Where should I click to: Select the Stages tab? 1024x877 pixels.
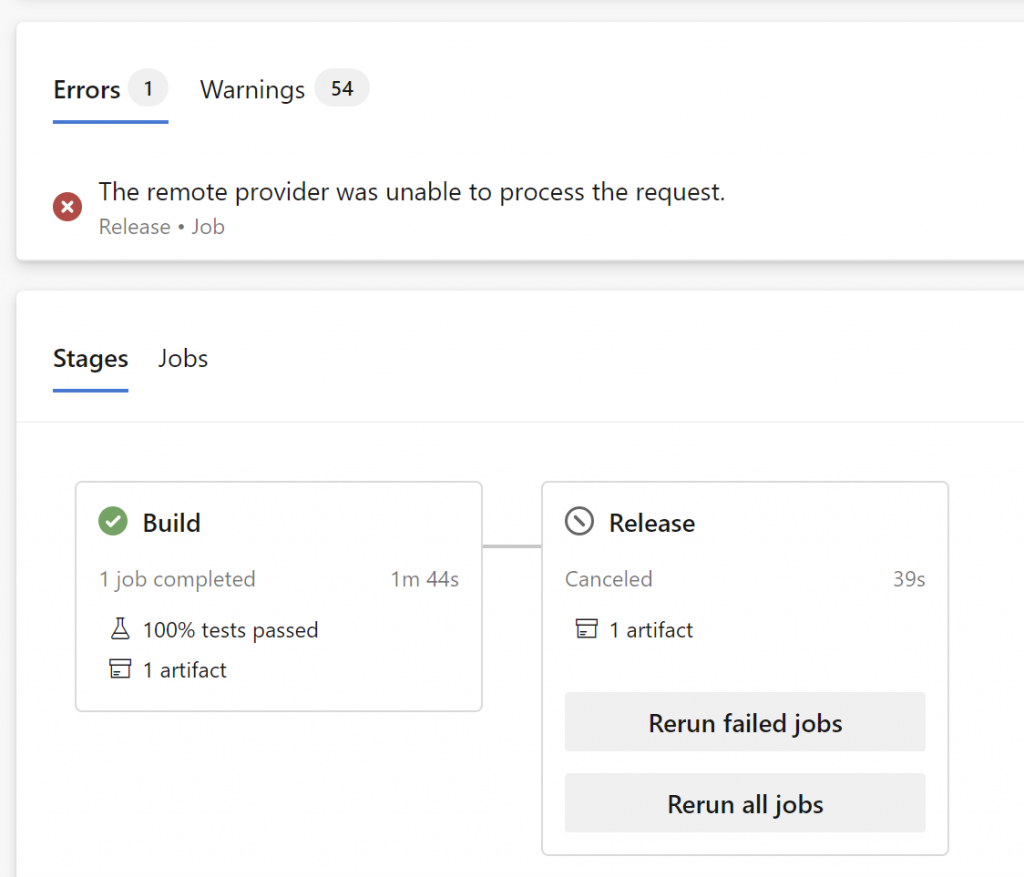[x=91, y=359]
